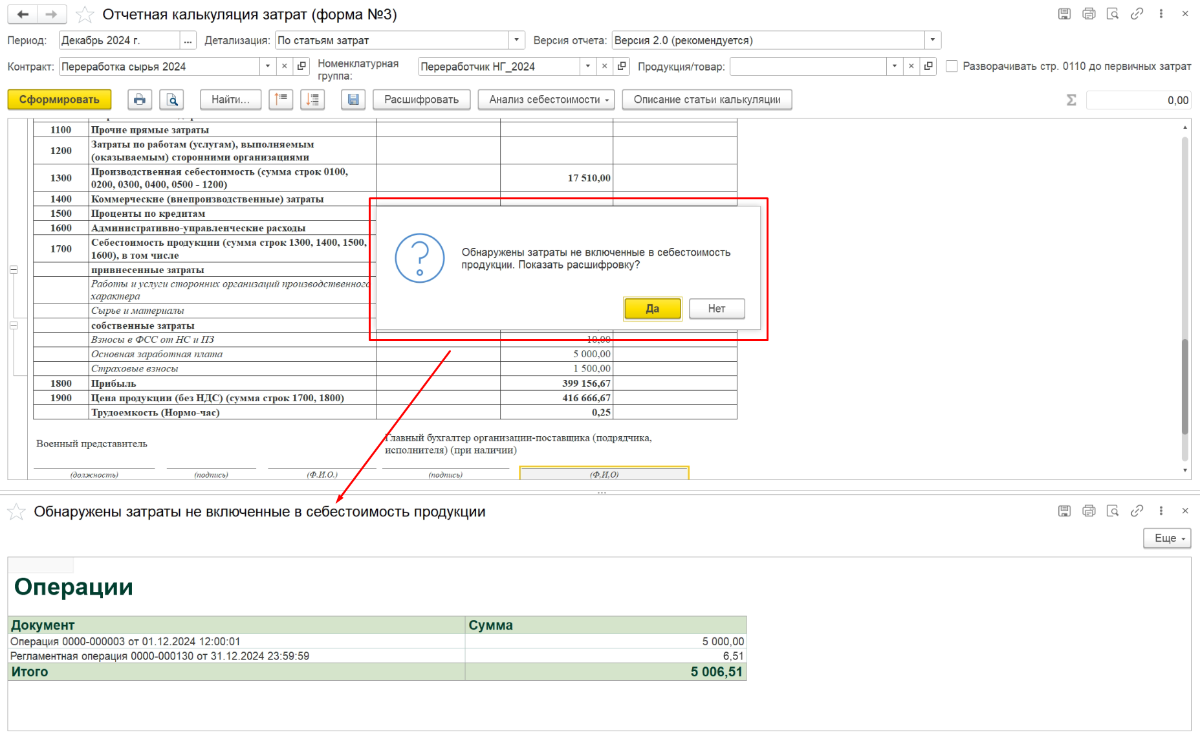This screenshot has height=739, width=1200.
Task: Open print preview in the report toolbar
Action: click(x=173, y=100)
